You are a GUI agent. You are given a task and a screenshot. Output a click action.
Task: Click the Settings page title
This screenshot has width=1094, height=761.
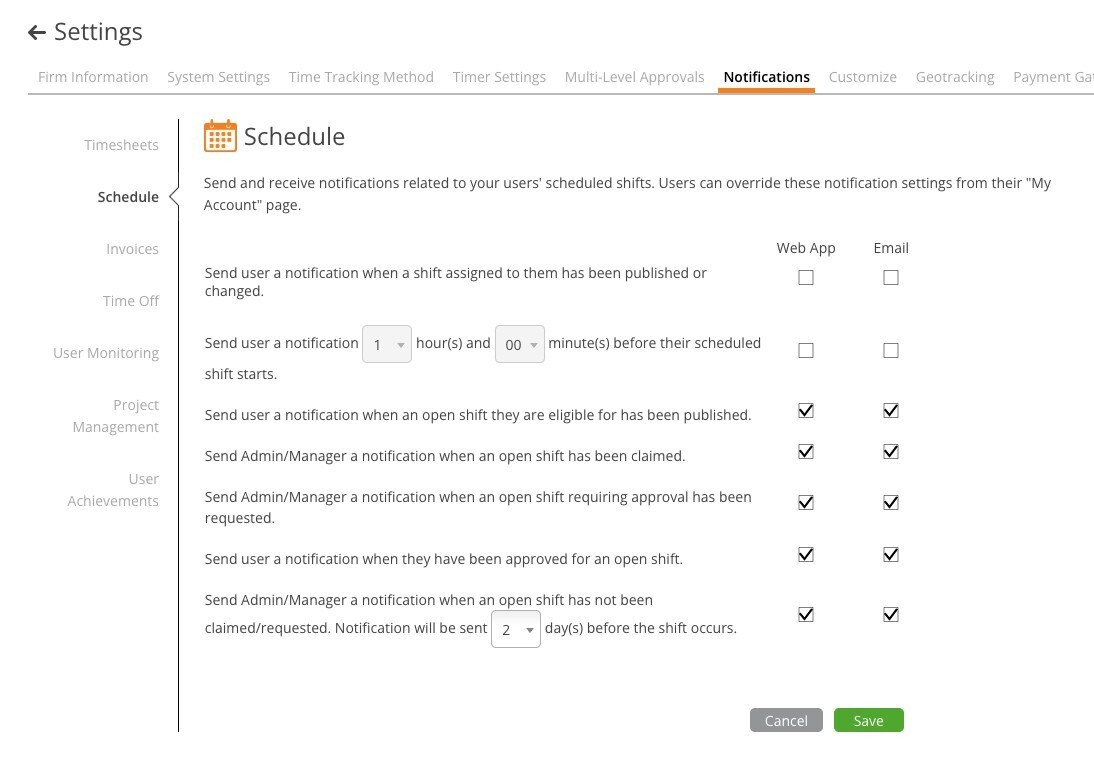(x=98, y=32)
